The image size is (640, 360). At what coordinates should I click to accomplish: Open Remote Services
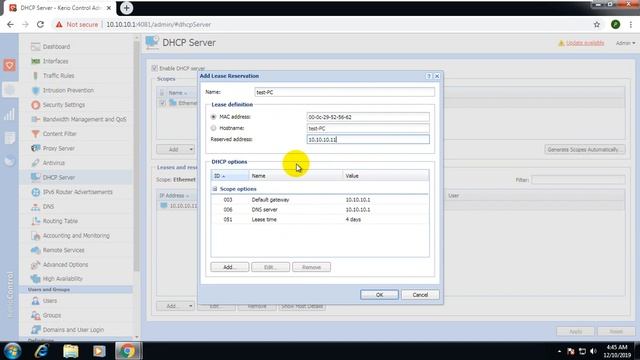click(x=63, y=250)
